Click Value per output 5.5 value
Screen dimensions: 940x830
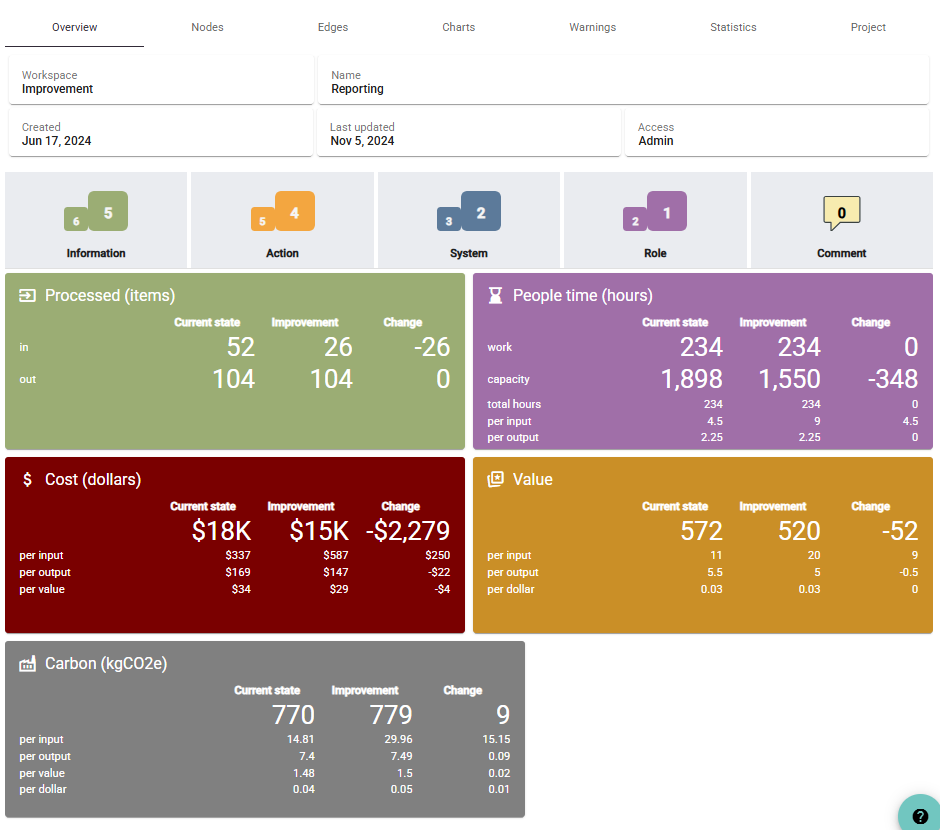(715, 572)
